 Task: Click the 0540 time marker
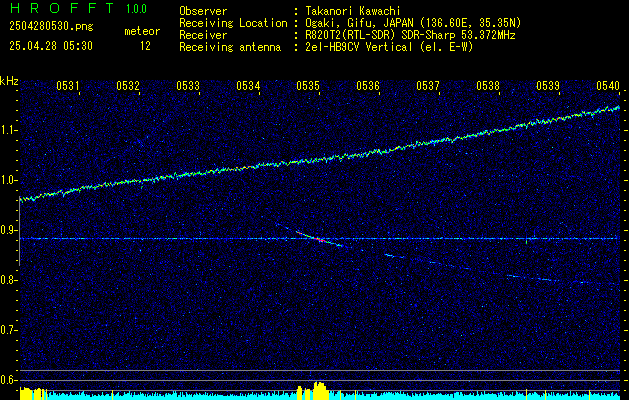tap(608, 85)
